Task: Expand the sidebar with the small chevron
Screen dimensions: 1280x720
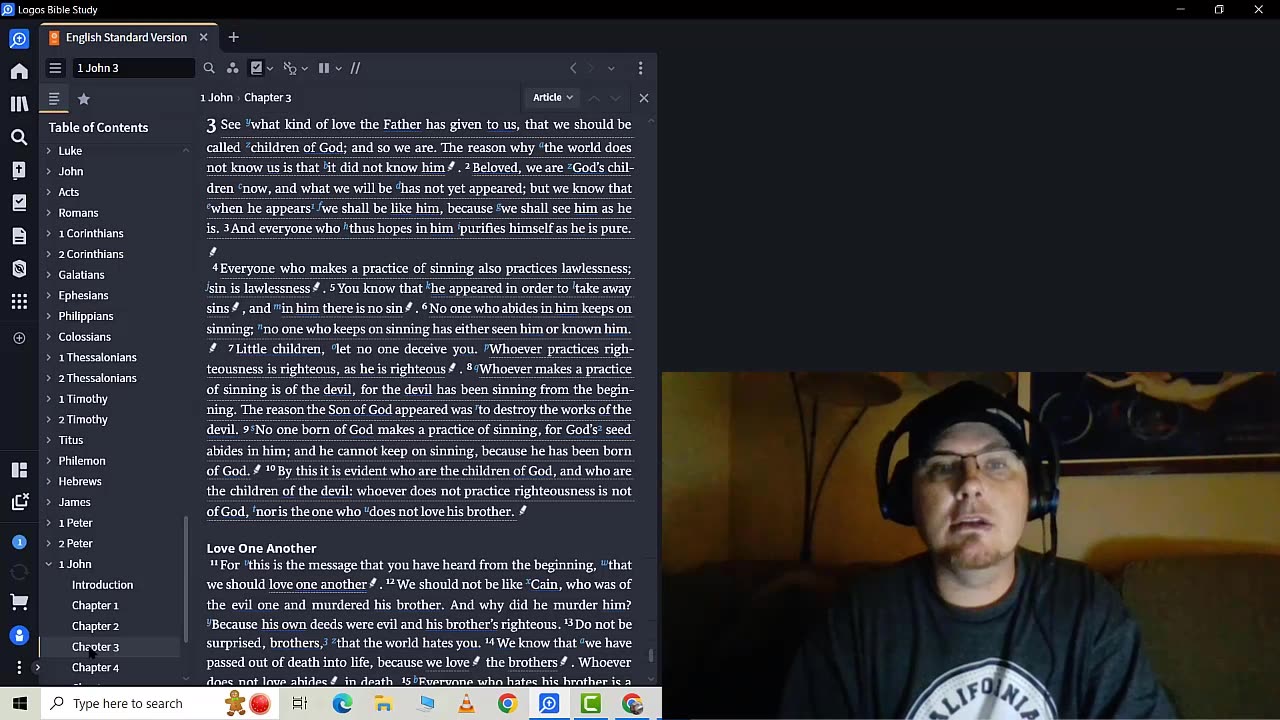Action: (37, 667)
